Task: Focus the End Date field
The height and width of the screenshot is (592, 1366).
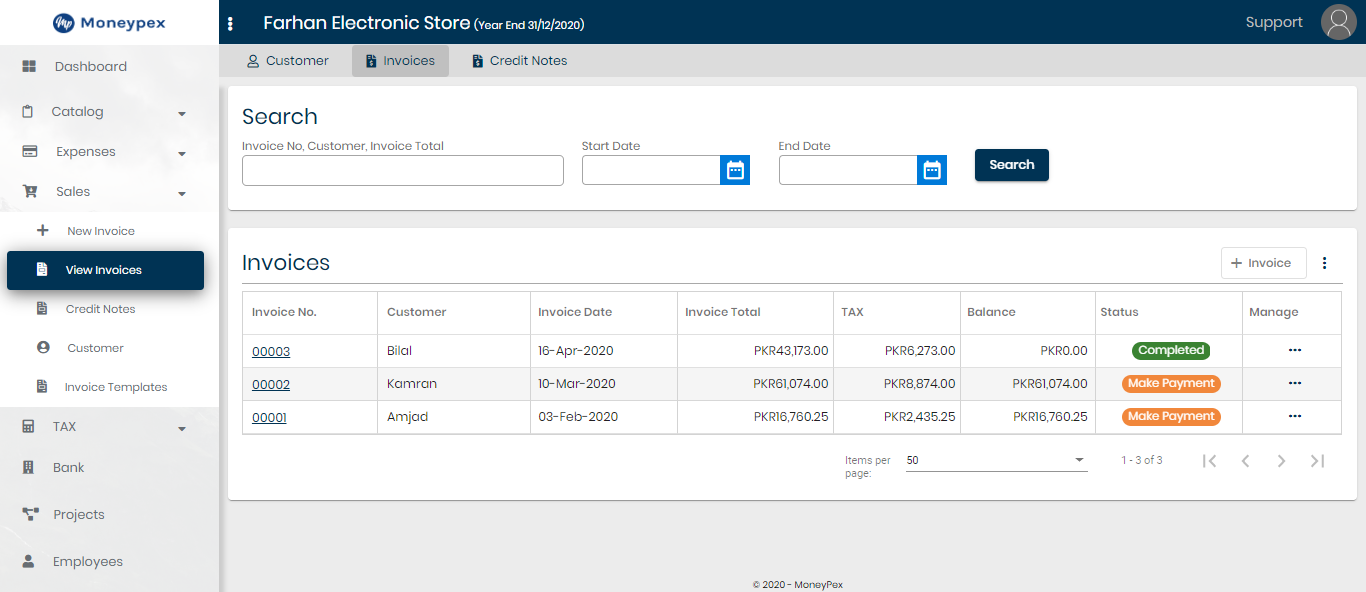Action: (x=848, y=170)
